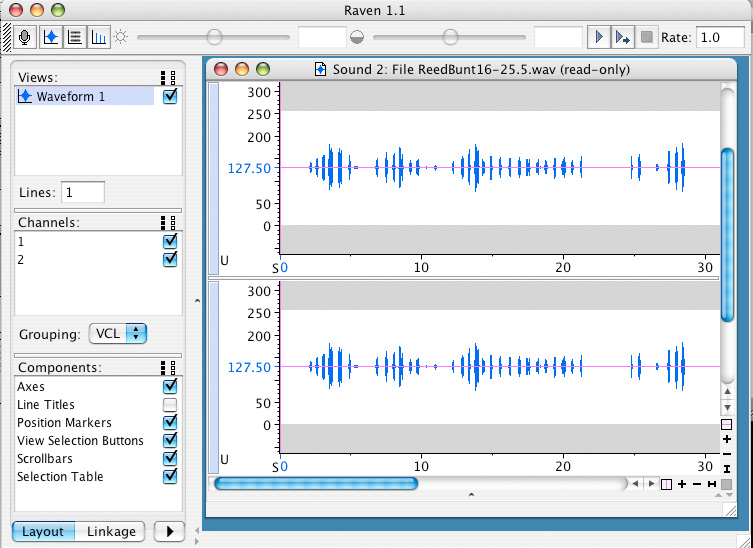Click the gray zoom-to-selection square button

pos(727,484)
